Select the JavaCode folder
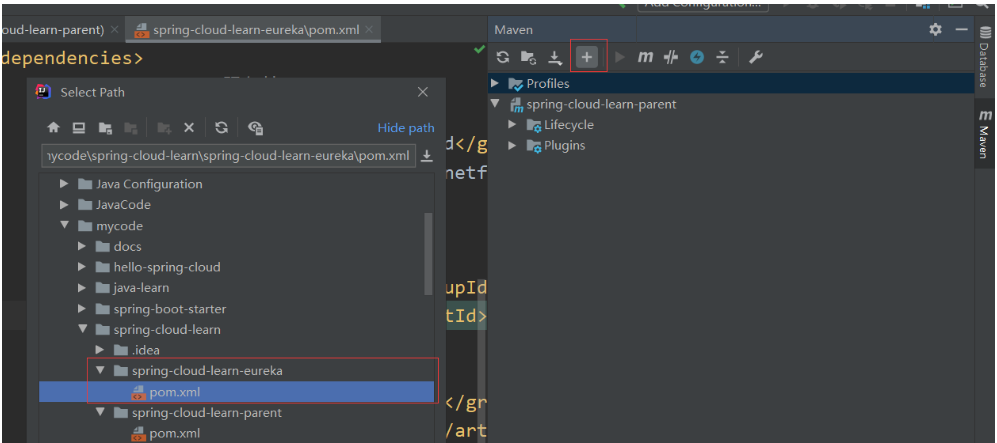The width and height of the screenshot is (997, 443). (x=123, y=205)
